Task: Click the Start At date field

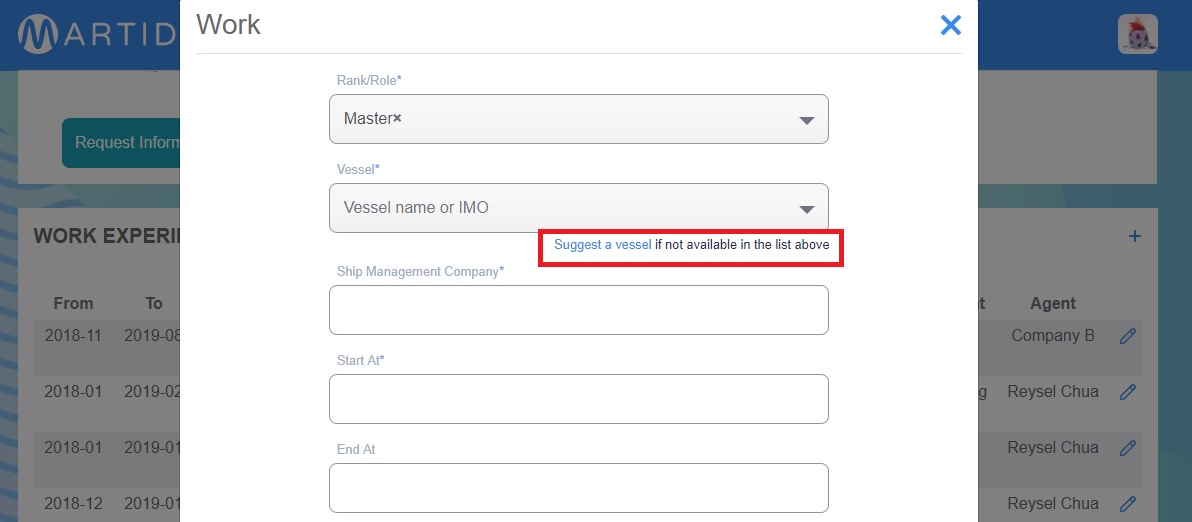Action: tap(578, 399)
